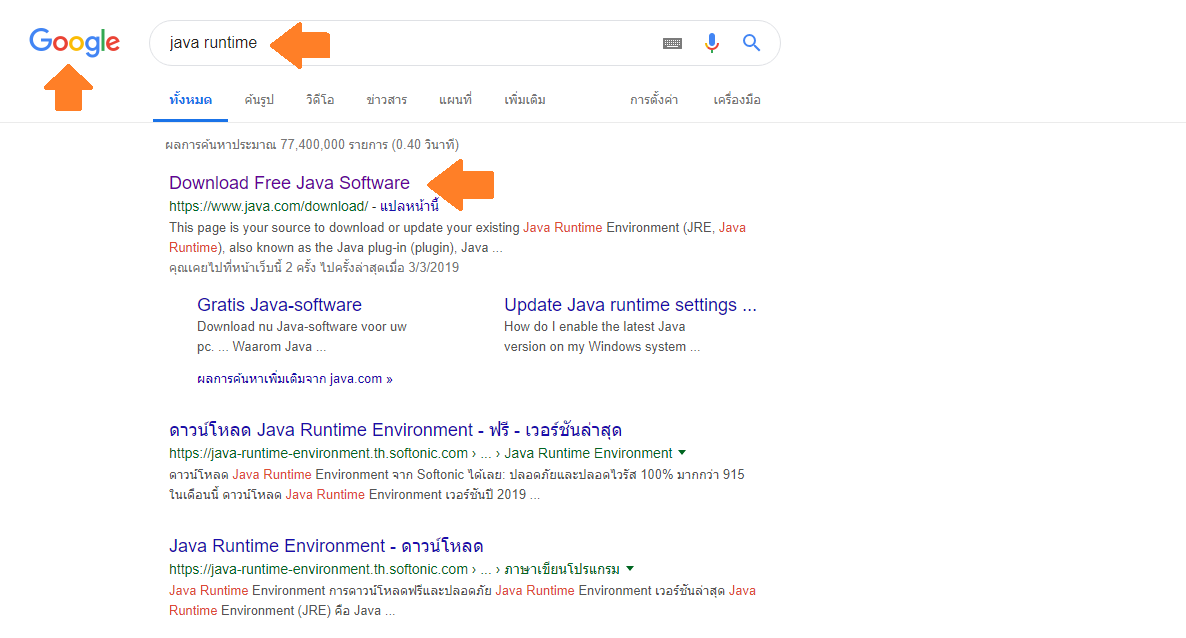Switch to the วิดีโอ (Videos) tab
Screen dimensions: 1186x638
pyautogui.click(x=320, y=100)
